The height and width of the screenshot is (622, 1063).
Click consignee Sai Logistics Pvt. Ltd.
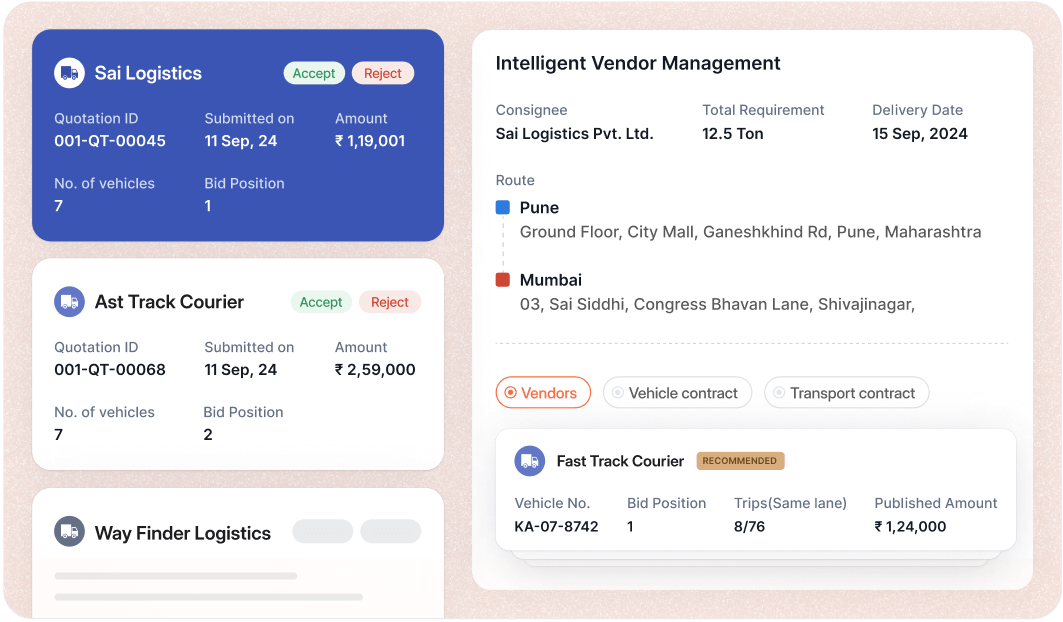pos(574,134)
